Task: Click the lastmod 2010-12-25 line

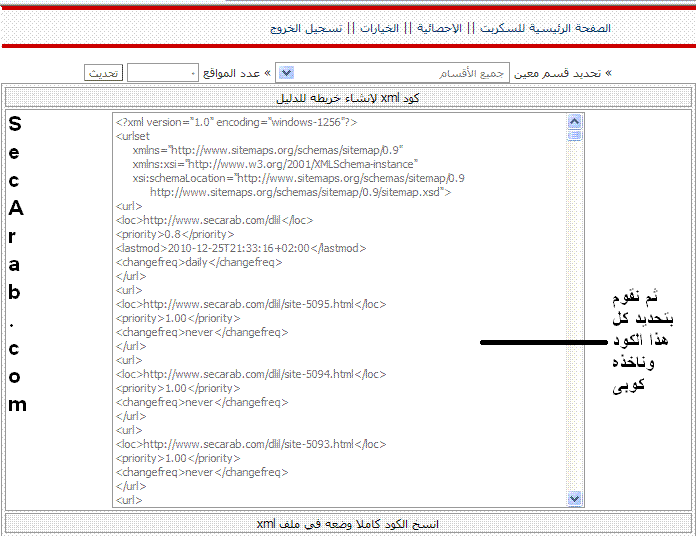Action: [x=240, y=248]
